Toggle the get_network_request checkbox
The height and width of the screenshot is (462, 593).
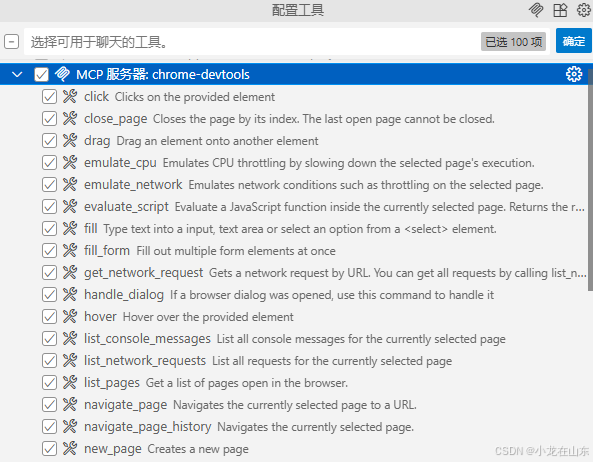click(x=49, y=272)
